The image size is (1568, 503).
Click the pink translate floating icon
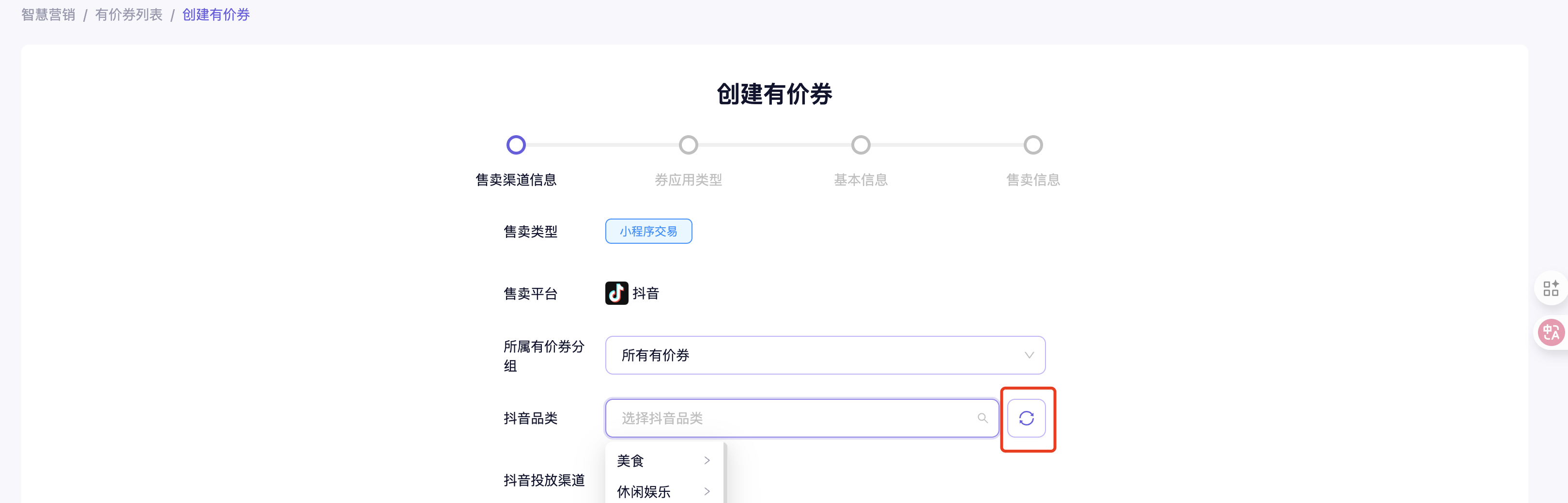pyautogui.click(x=1551, y=332)
